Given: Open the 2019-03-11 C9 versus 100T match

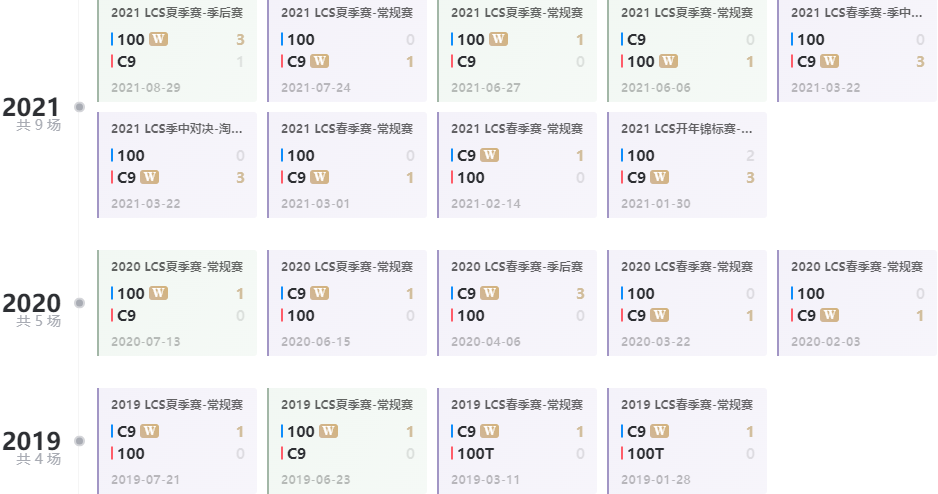Looking at the screenshot, I should click(517, 441).
